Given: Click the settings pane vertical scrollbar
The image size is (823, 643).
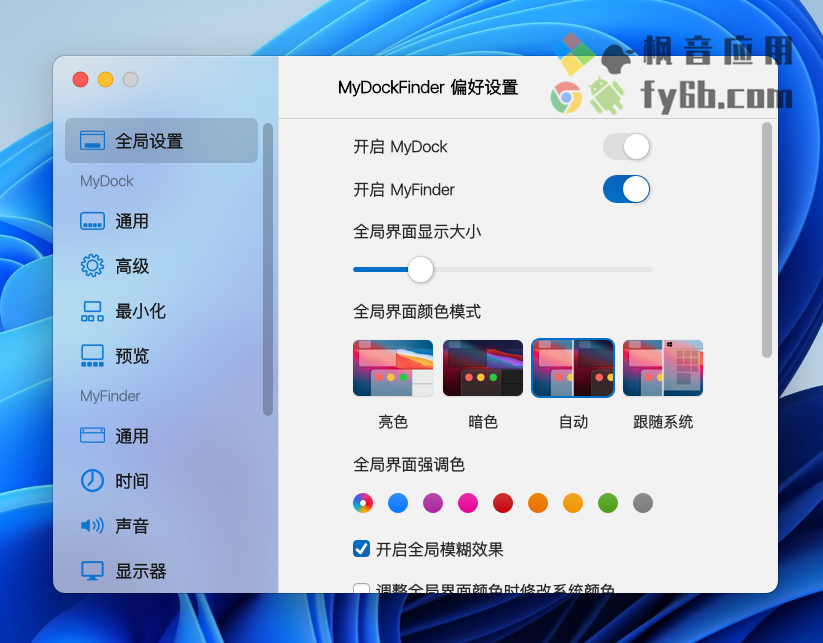Looking at the screenshot, I should 767,240.
